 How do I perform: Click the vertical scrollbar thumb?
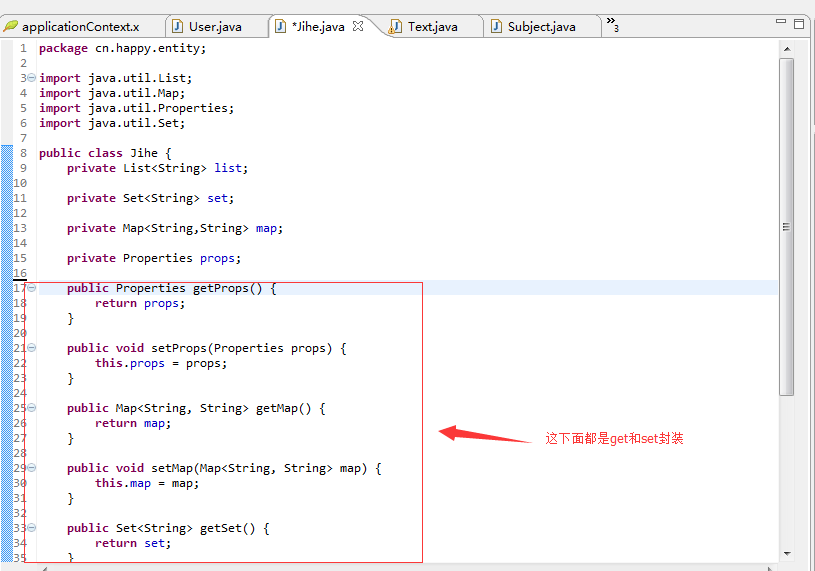click(787, 227)
